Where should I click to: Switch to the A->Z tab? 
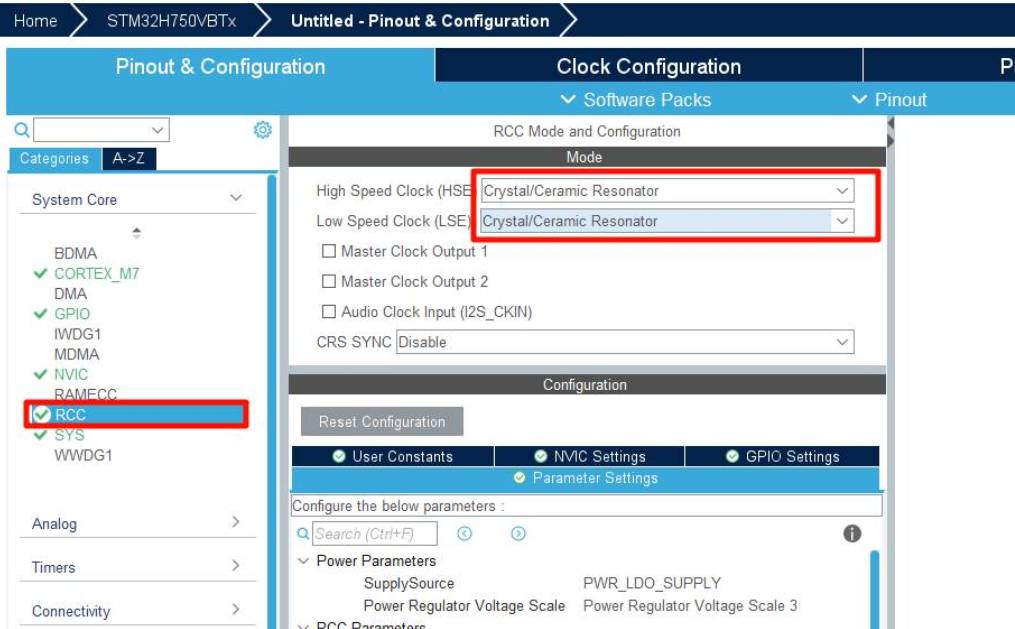click(x=129, y=159)
